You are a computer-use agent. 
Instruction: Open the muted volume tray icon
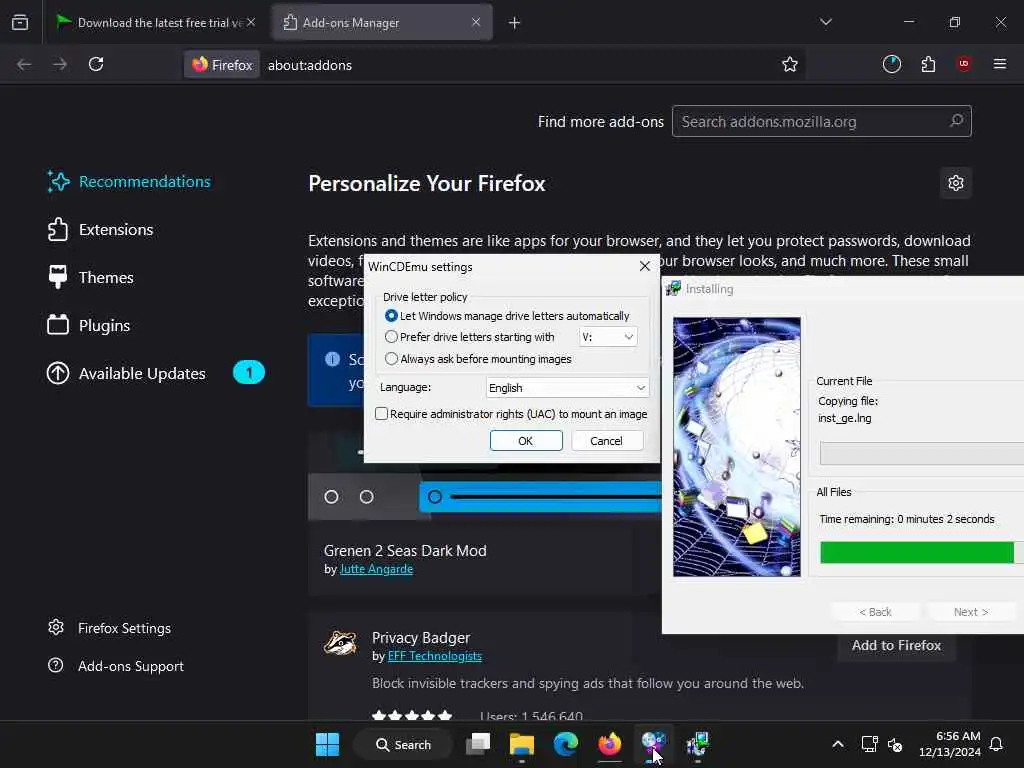pos(895,744)
